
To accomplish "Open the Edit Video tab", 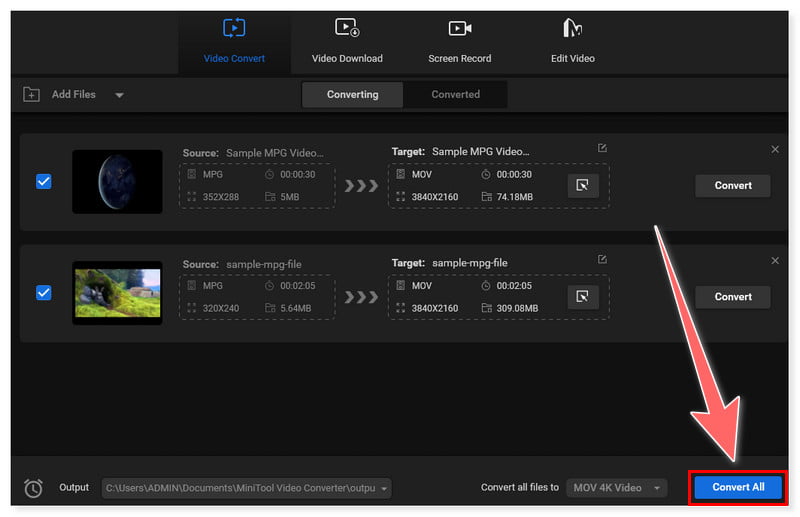I will (x=573, y=40).
